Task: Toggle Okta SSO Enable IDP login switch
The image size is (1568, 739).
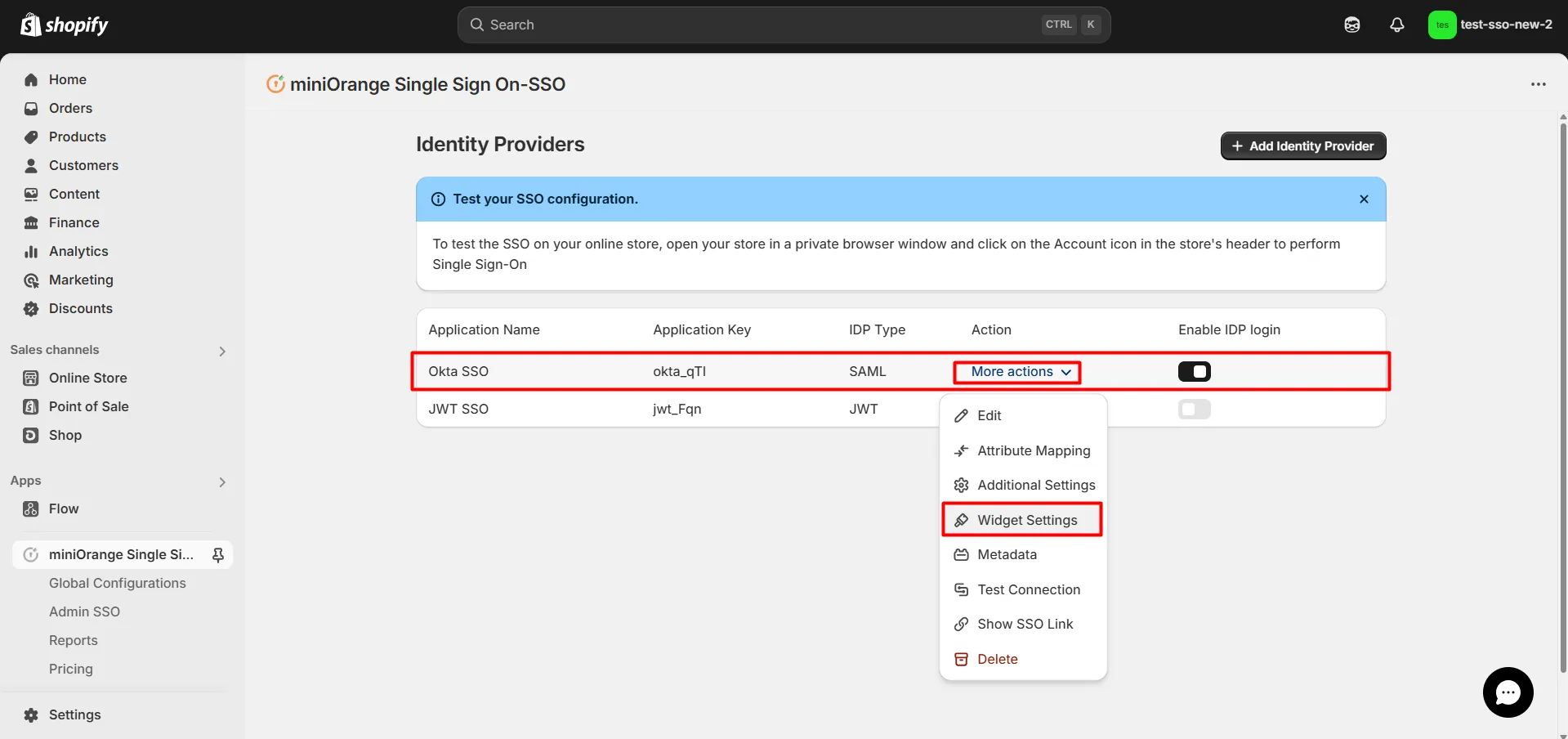Action: [1195, 371]
